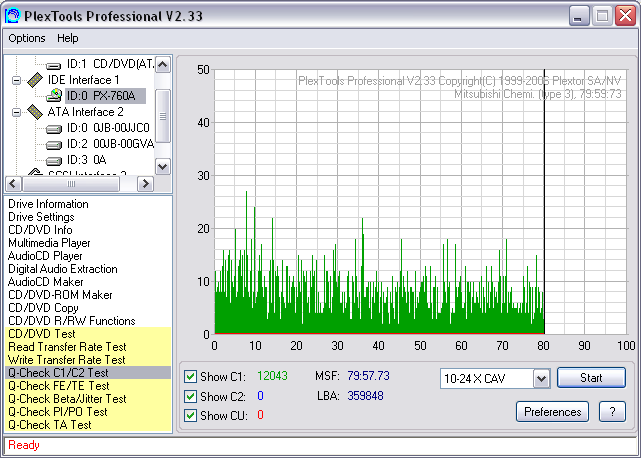
Task: Collapse the IDE Interface 1 tree node
Action: tap(16, 80)
